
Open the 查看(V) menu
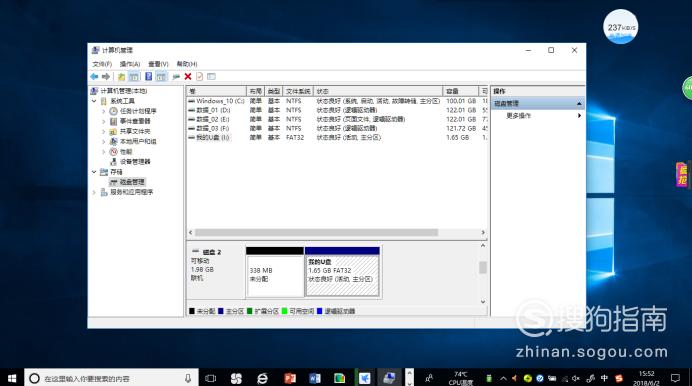coord(158,64)
